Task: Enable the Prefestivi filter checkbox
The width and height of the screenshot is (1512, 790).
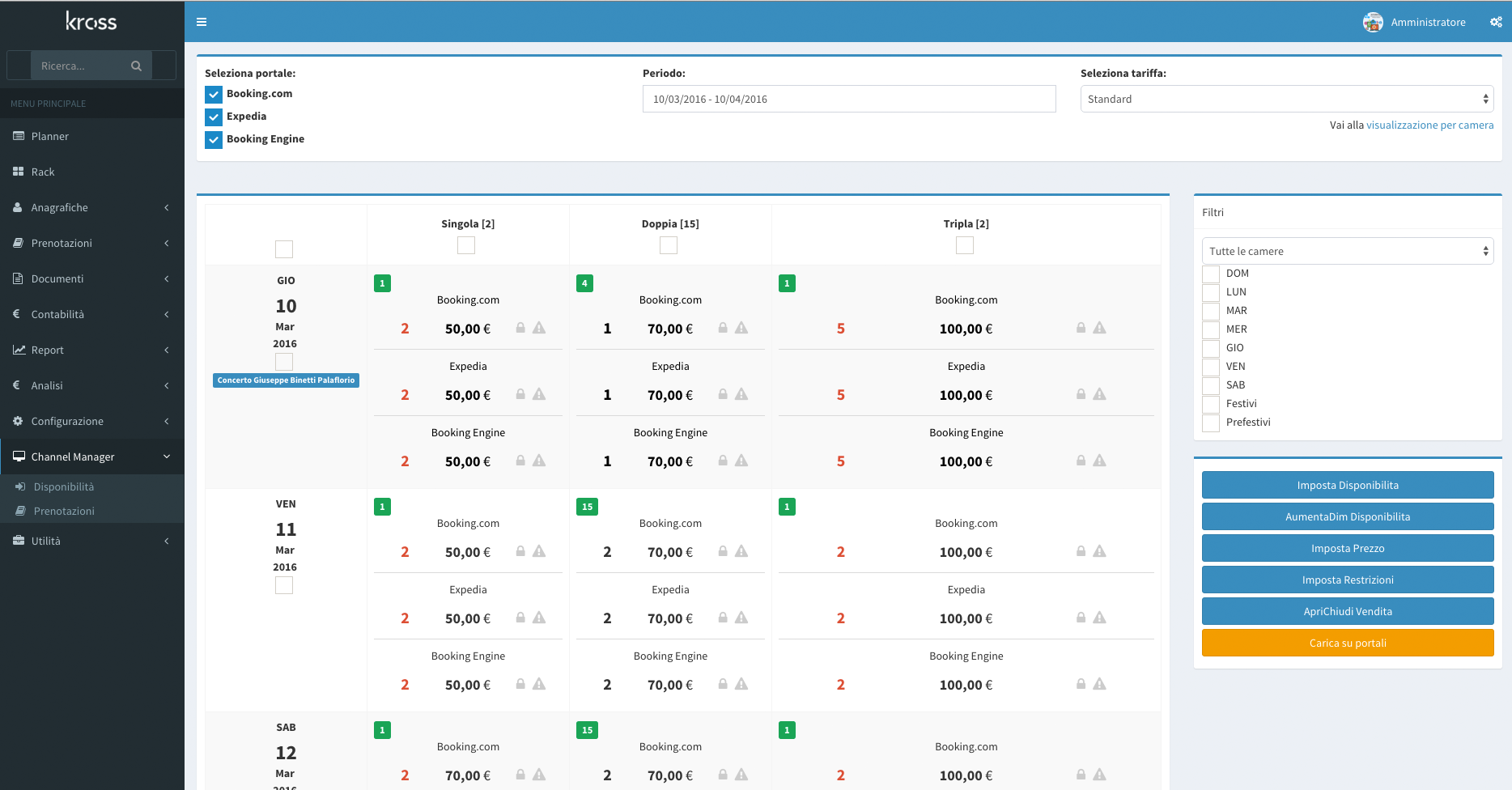Action: click(1211, 423)
